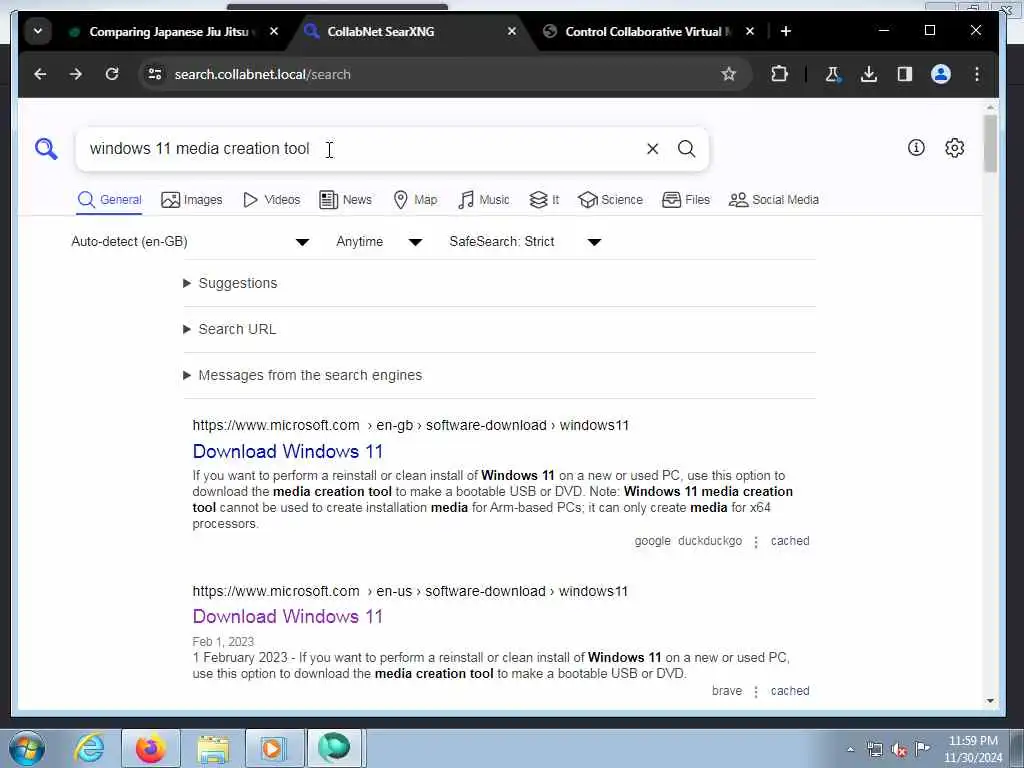This screenshot has height=768, width=1024.
Task: Open second Download Windows 11 result (en-us)
Action: (287, 616)
